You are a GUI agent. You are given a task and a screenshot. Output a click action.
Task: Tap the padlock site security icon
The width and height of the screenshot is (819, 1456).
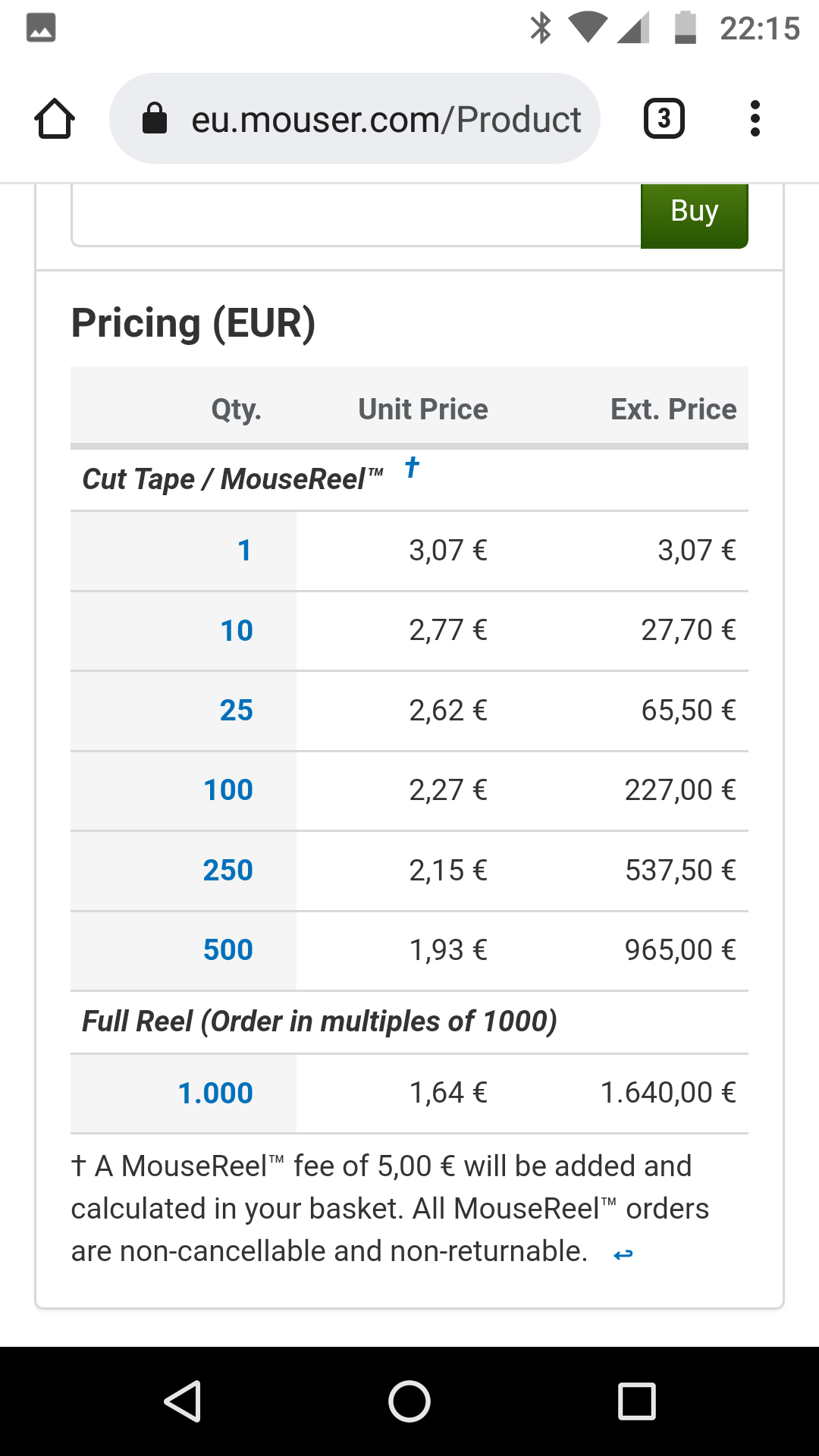[x=155, y=118]
